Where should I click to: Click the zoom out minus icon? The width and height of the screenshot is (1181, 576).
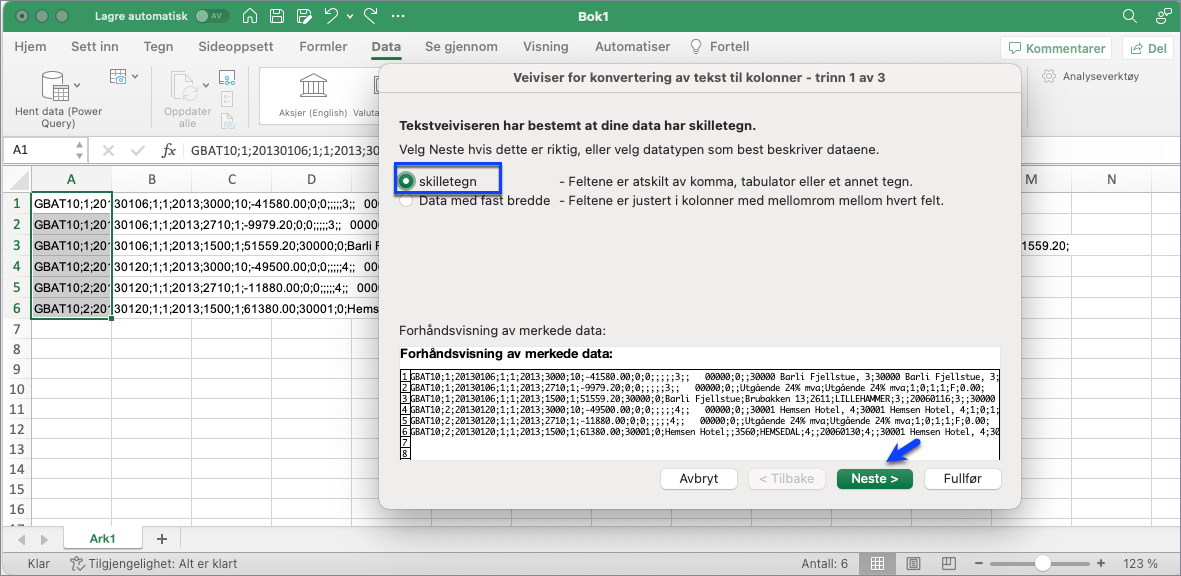(x=978, y=563)
